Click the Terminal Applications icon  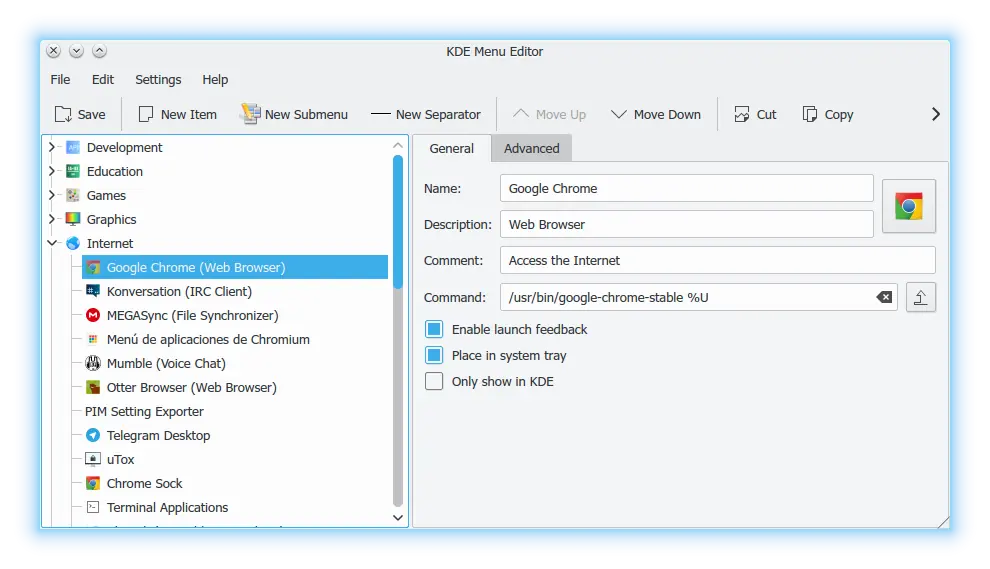coord(93,507)
